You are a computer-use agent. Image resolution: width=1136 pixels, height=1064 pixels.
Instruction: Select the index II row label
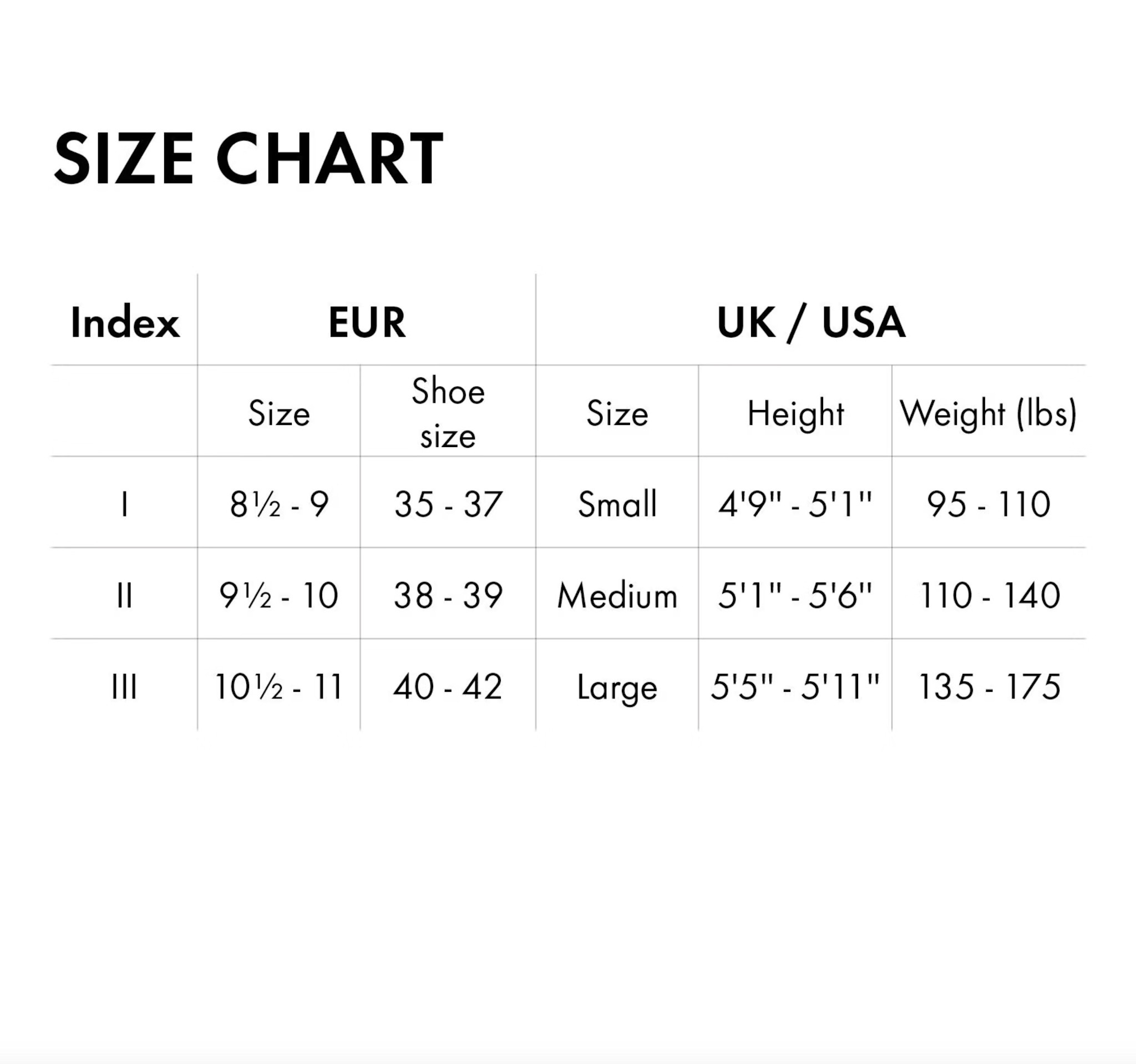tap(125, 595)
